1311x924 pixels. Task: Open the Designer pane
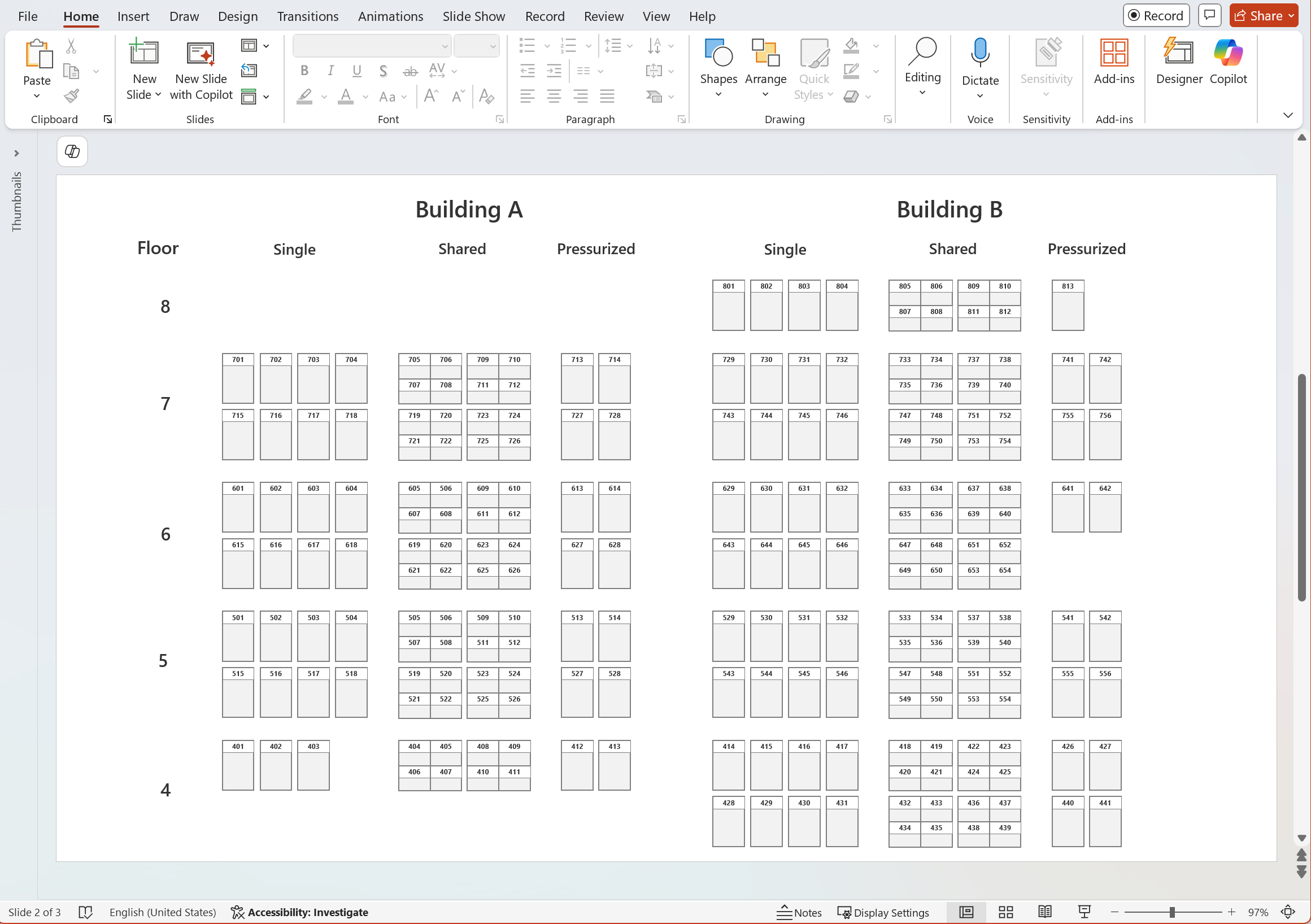click(x=1178, y=62)
